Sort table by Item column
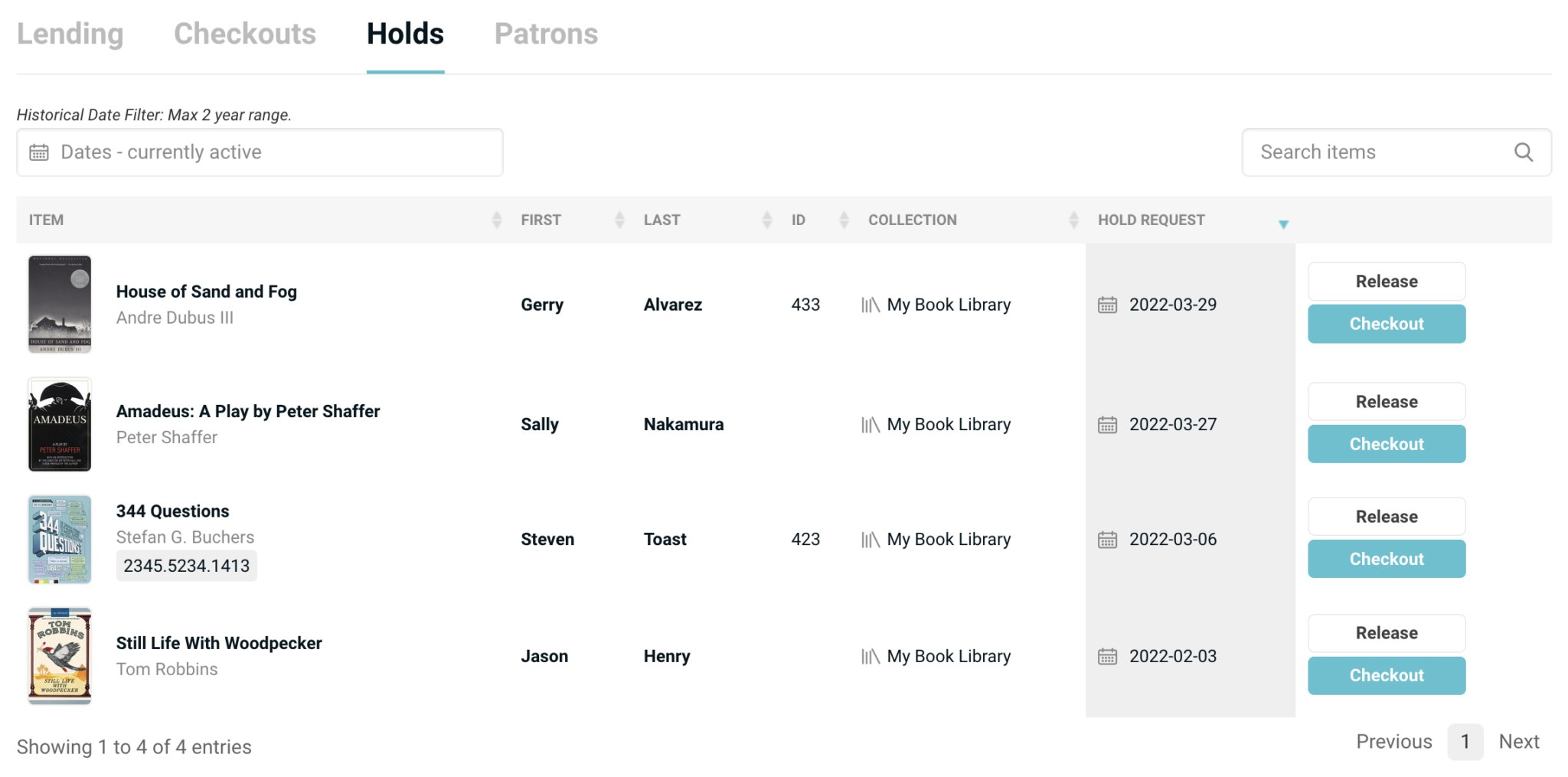This screenshot has width=1568, height=777. pos(496,220)
